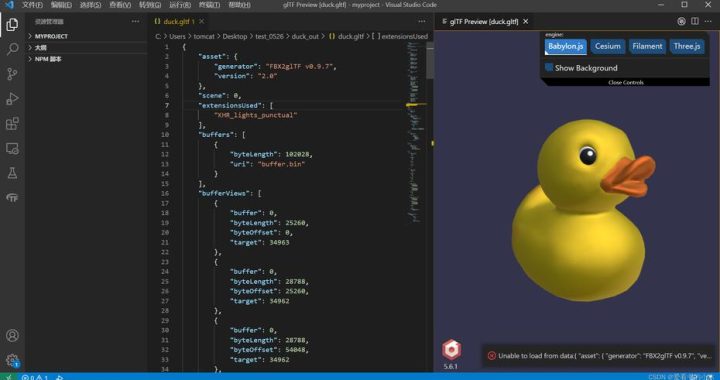Open the editor's more actions ellipsis menu
Image resolution: width=720 pixels, height=380 pixels.
(x=422, y=22)
